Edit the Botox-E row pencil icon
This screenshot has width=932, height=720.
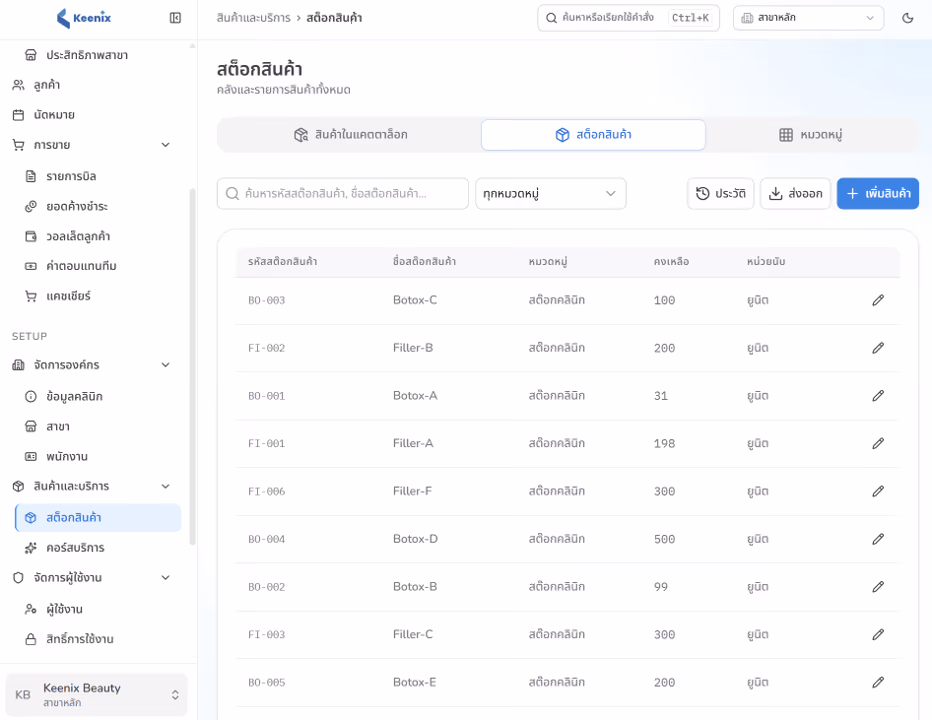pyautogui.click(x=878, y=682)
